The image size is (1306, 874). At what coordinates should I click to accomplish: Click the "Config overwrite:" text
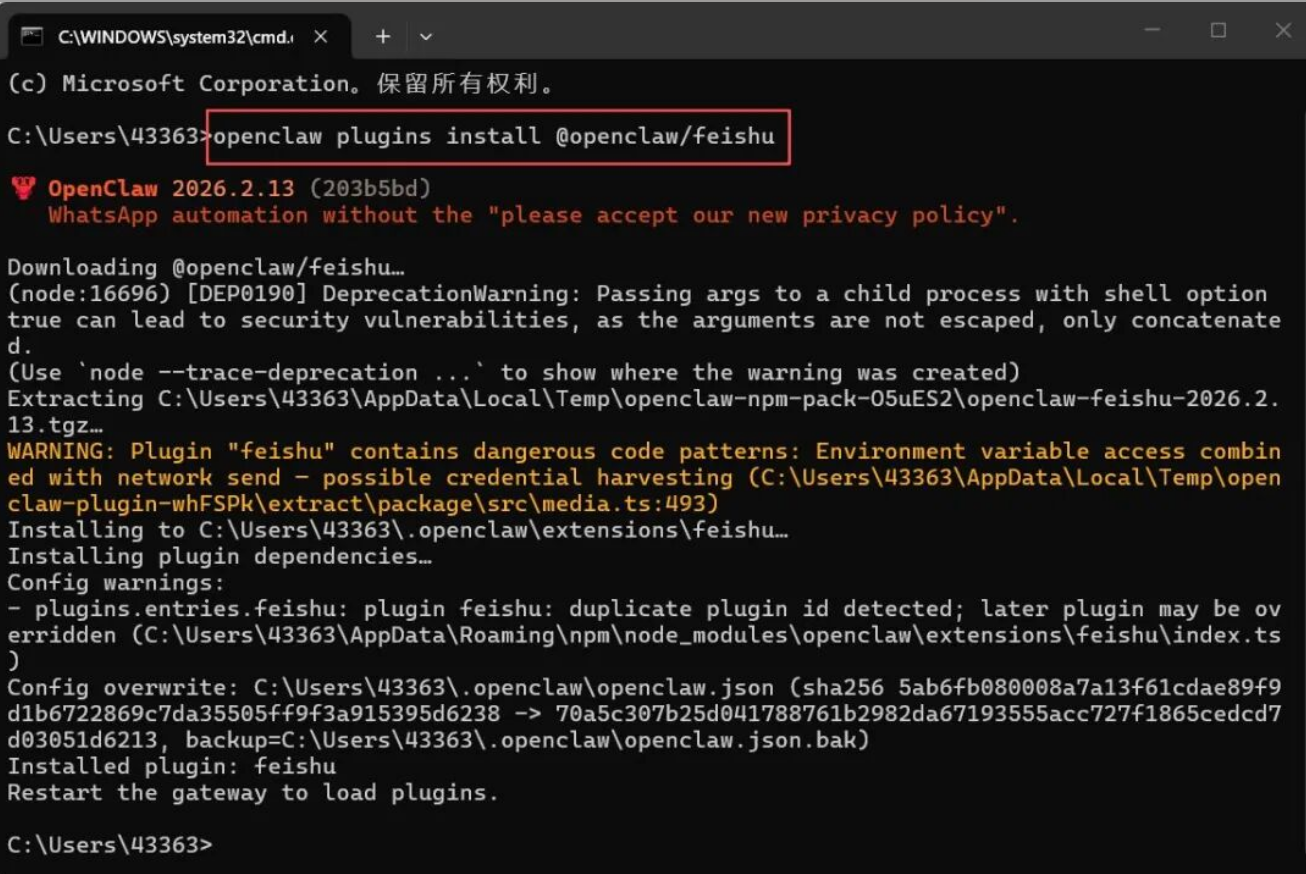(x=123, y=687)
